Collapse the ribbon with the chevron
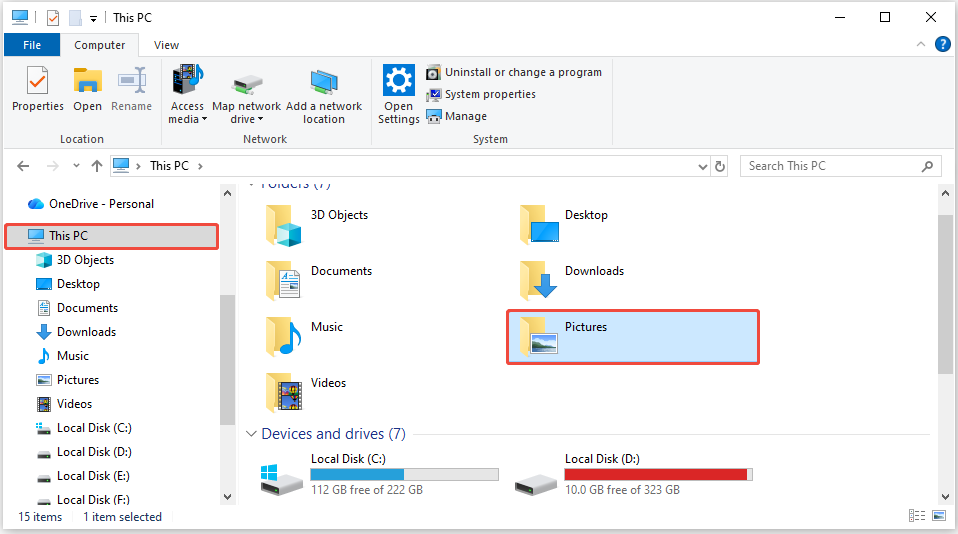Screen dimensions: 958x534 click(x=921, y=44)
